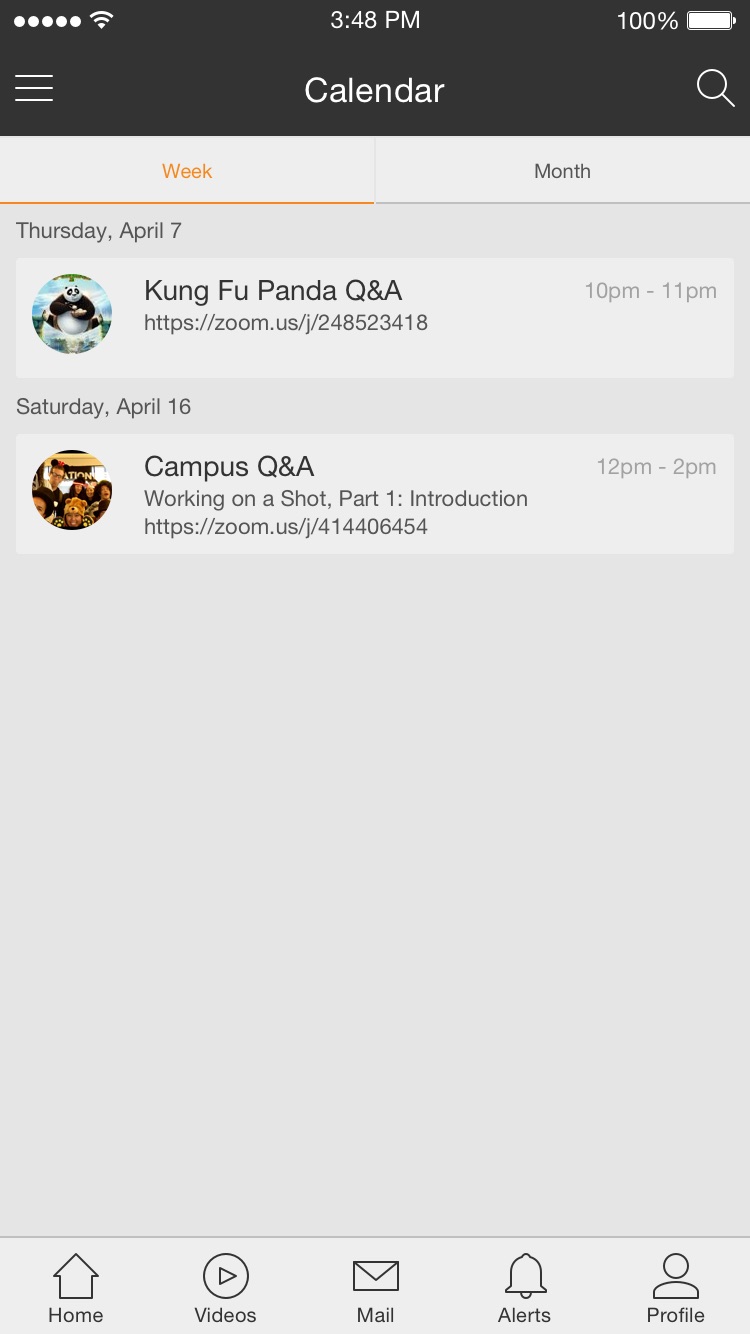This screenshot has height=1334, width=750.
Task: Tap the zoom.us/j/248523418 link
Action: coord(286,323)
